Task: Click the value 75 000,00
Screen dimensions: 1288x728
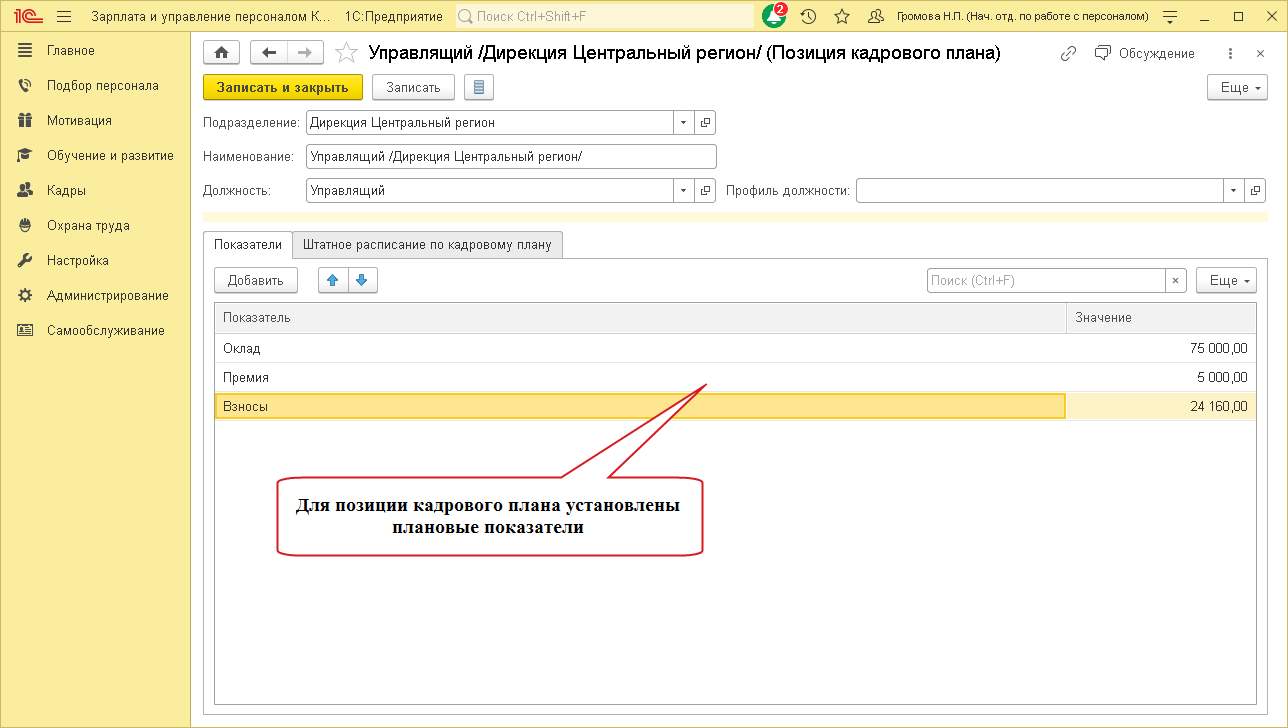Action: (x=1218, y=349)
